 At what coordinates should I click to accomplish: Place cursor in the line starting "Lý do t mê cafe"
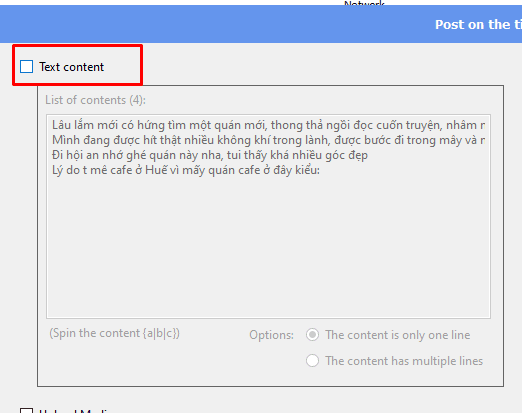[186, 170]
